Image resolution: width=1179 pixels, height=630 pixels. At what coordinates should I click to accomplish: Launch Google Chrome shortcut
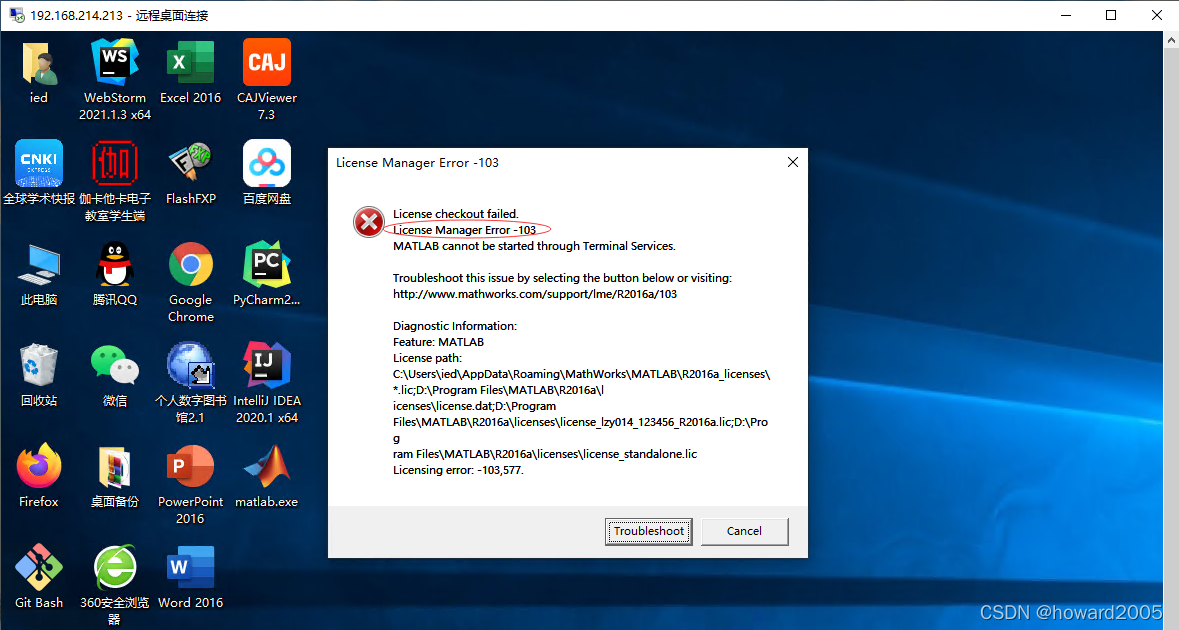[x=191, y=265]
